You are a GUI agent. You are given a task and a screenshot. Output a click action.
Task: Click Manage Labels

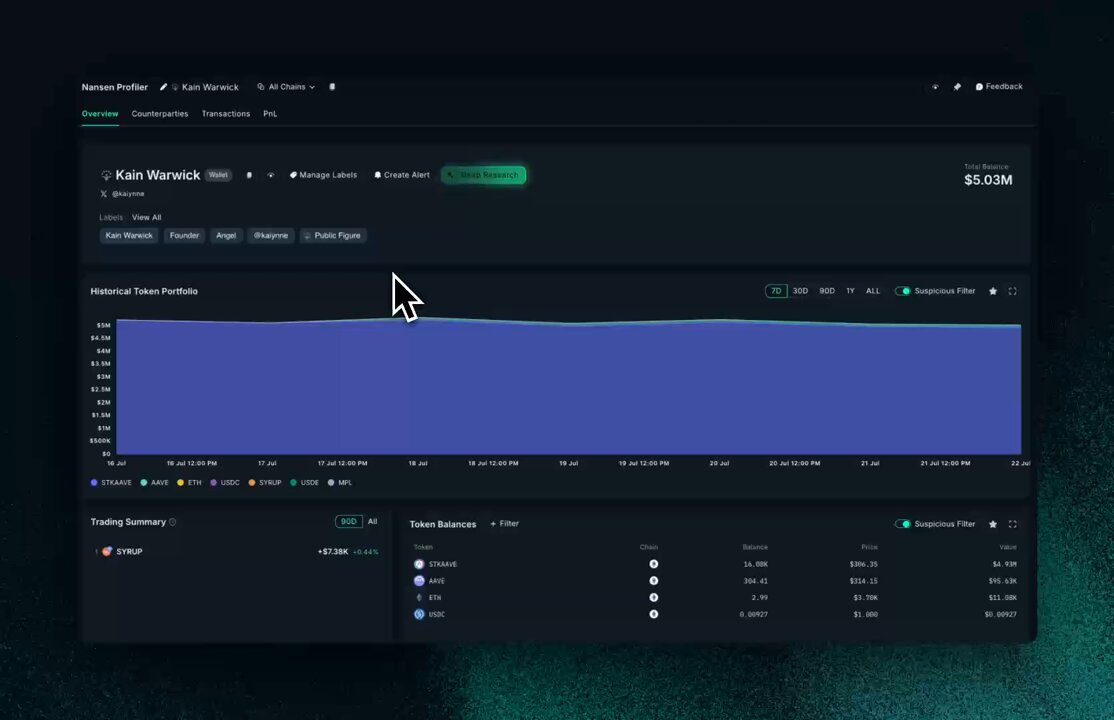click(323, 175)
